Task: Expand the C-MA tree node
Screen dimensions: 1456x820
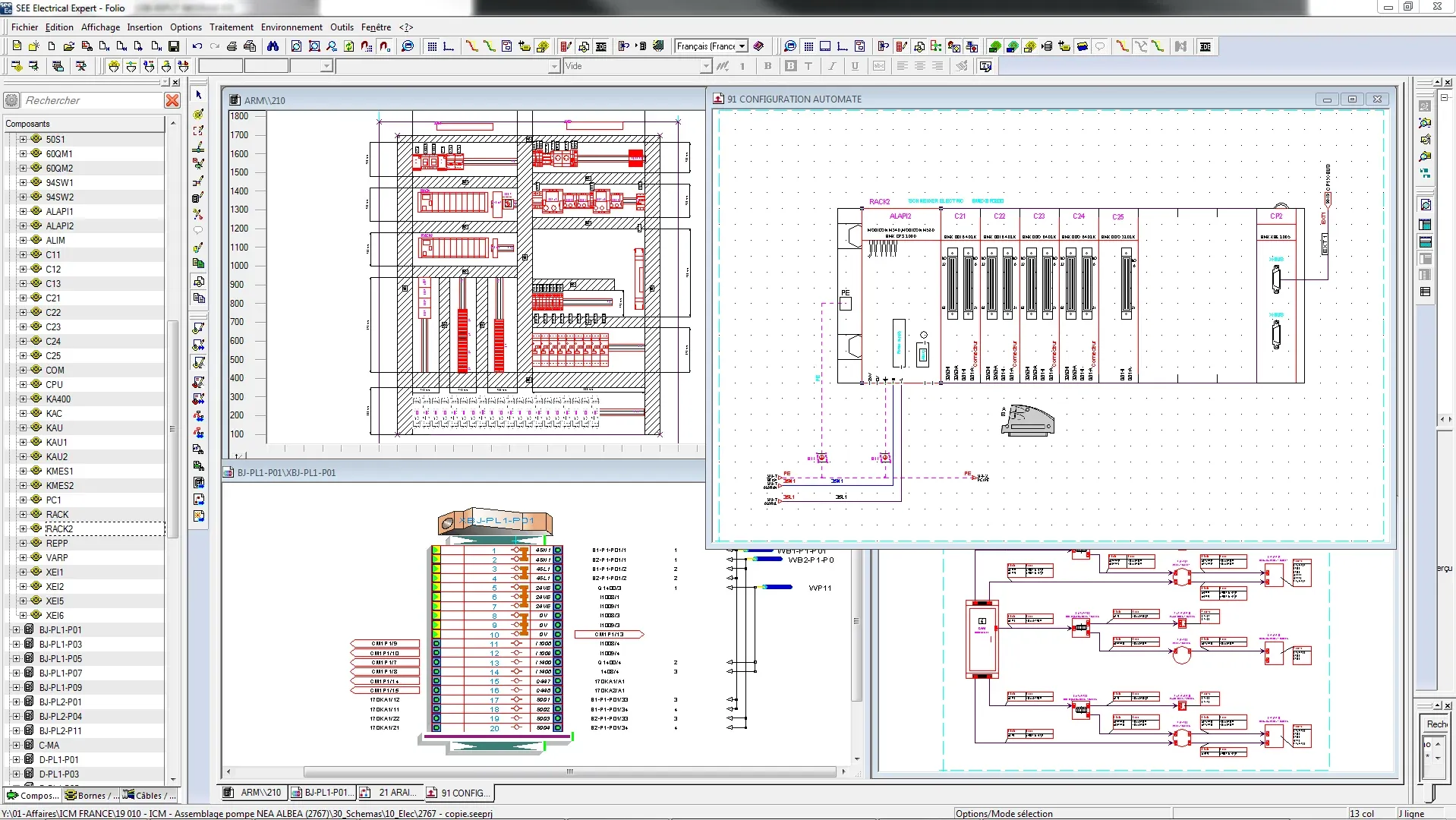Action: click(x=16, y=745)
